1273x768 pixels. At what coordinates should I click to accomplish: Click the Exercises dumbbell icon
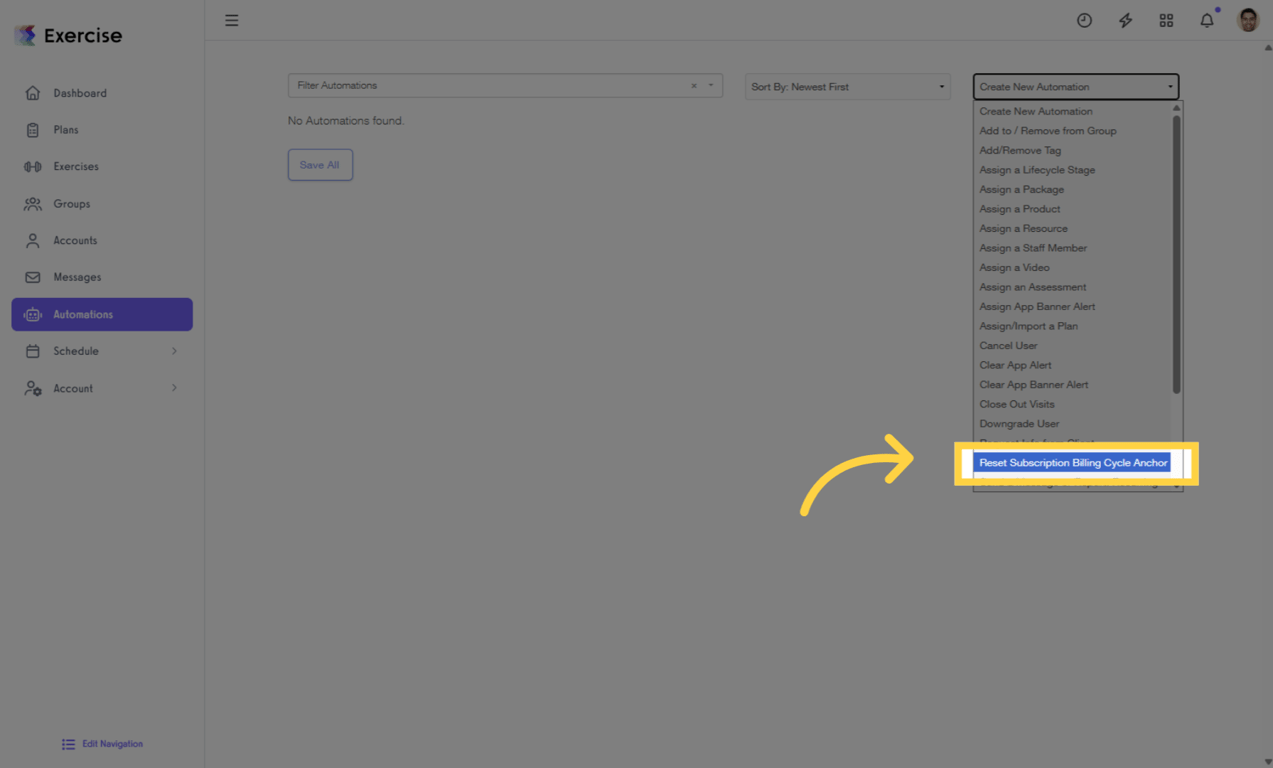pyautogui.click(x=35, y=166)
